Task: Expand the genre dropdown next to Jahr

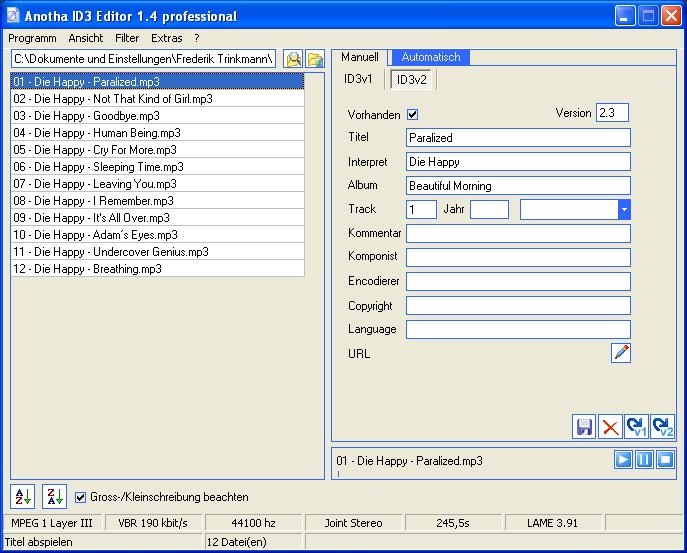Action: tap(624, 209)
